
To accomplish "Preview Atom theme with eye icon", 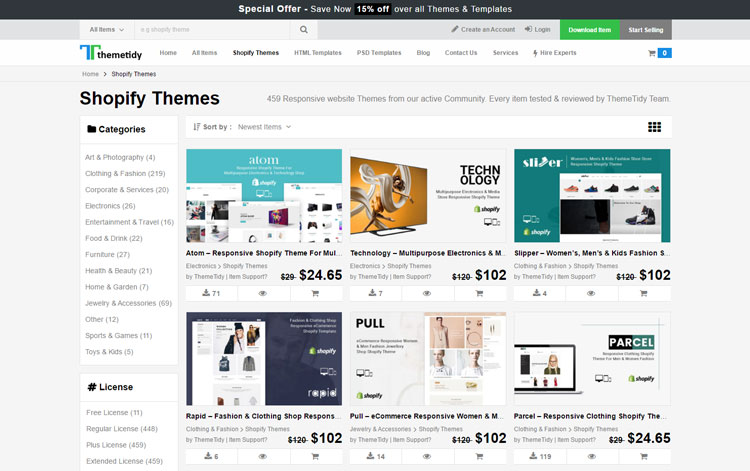I will (263, 294).
